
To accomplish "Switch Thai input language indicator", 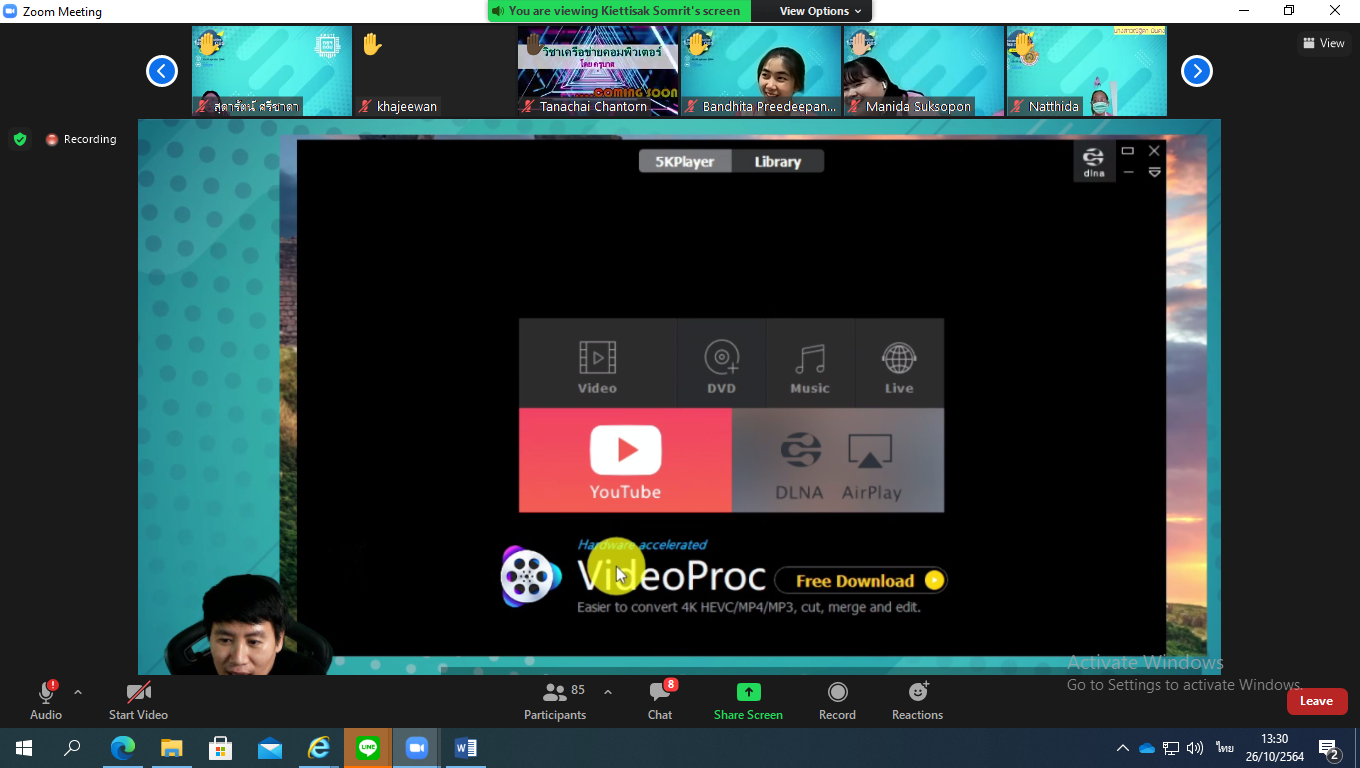I will pos(1225,748).
